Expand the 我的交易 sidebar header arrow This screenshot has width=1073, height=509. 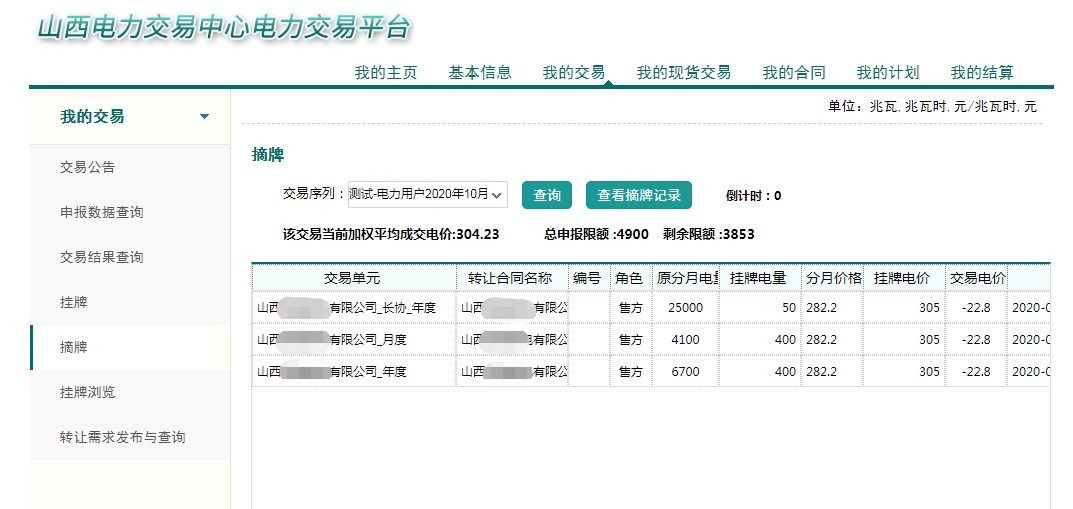tap(204, 117)
